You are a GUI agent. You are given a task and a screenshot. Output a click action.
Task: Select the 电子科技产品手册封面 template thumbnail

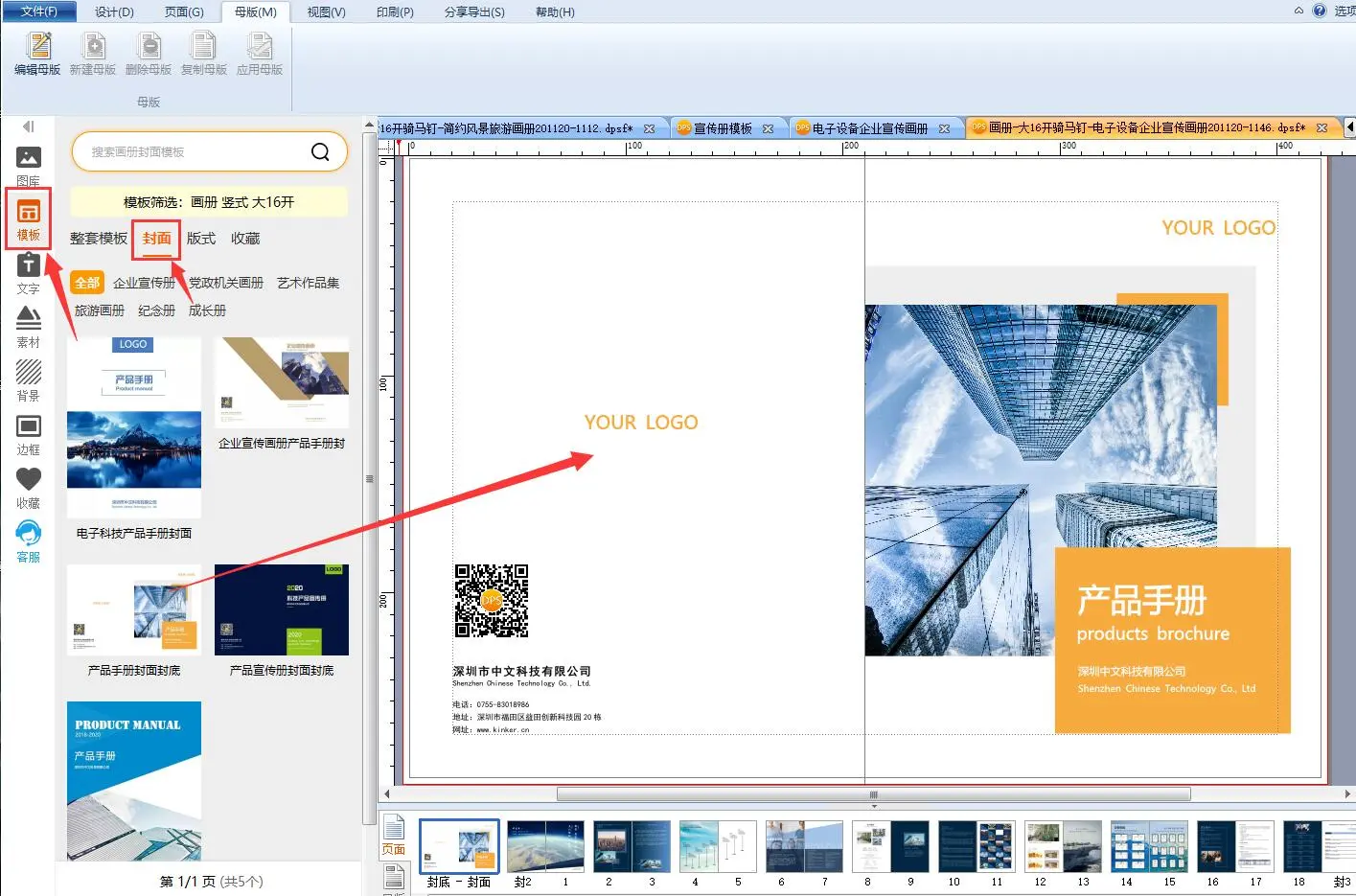point(134,427)
